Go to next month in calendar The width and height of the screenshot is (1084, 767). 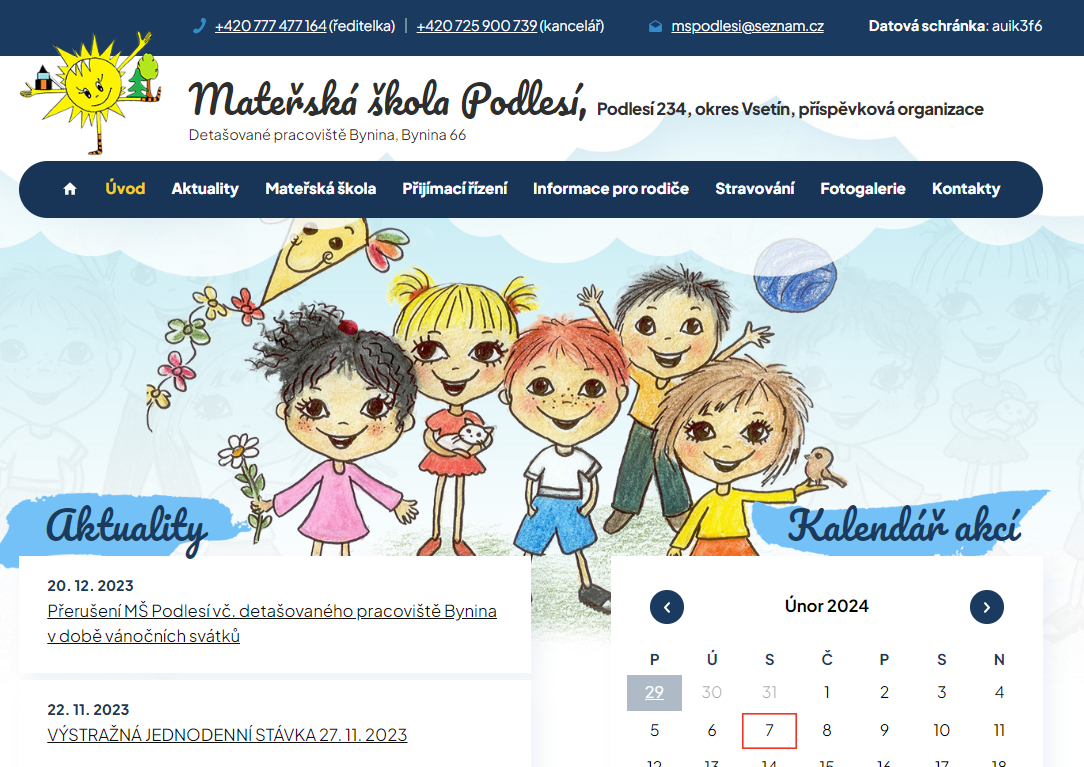(x=987, y=607)
